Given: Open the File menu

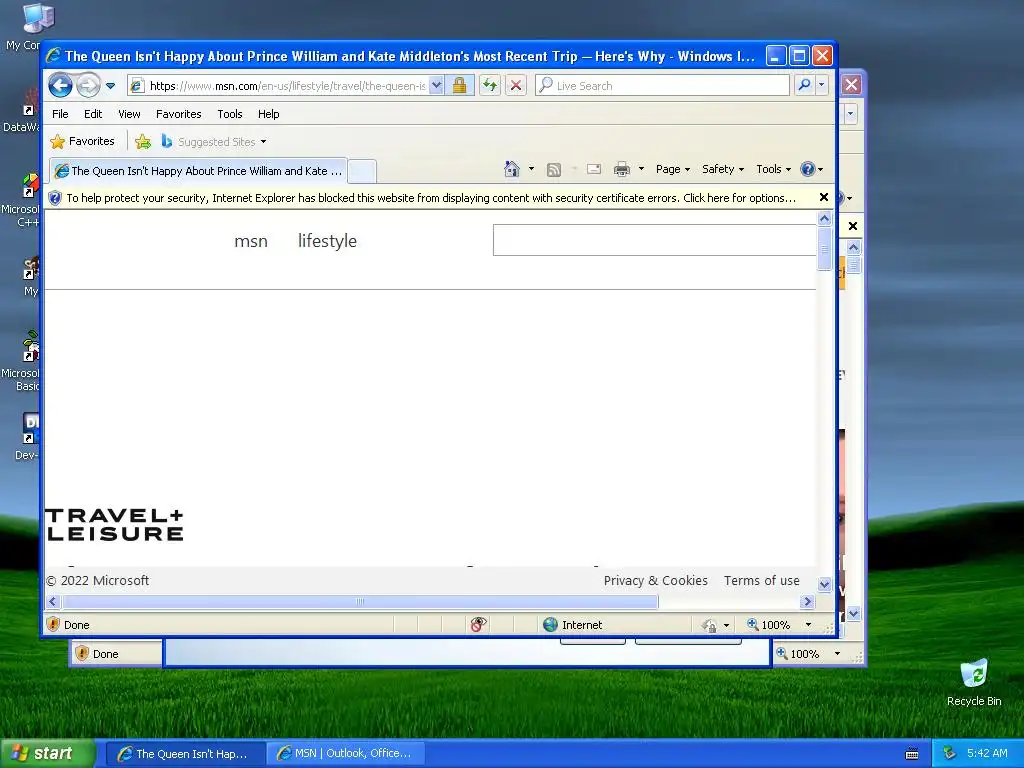Looking at the screenshot, I should point(60,114).
